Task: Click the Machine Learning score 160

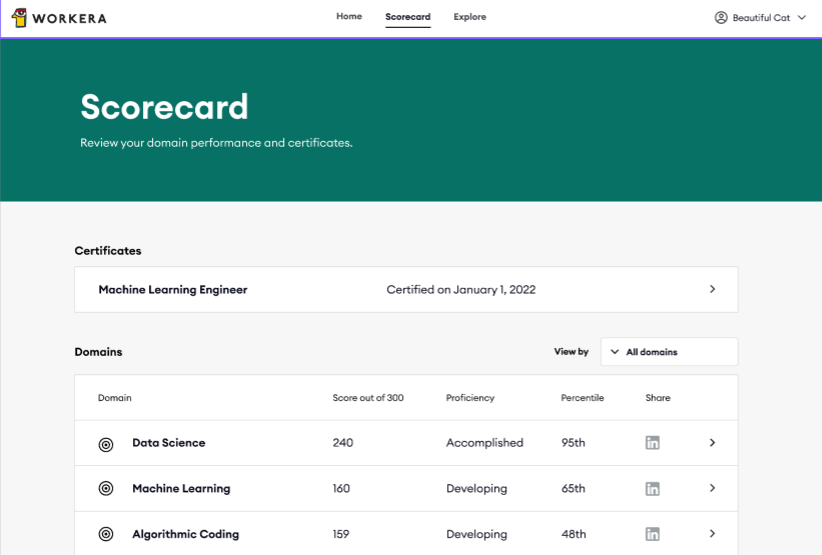Action: [341, 488]
